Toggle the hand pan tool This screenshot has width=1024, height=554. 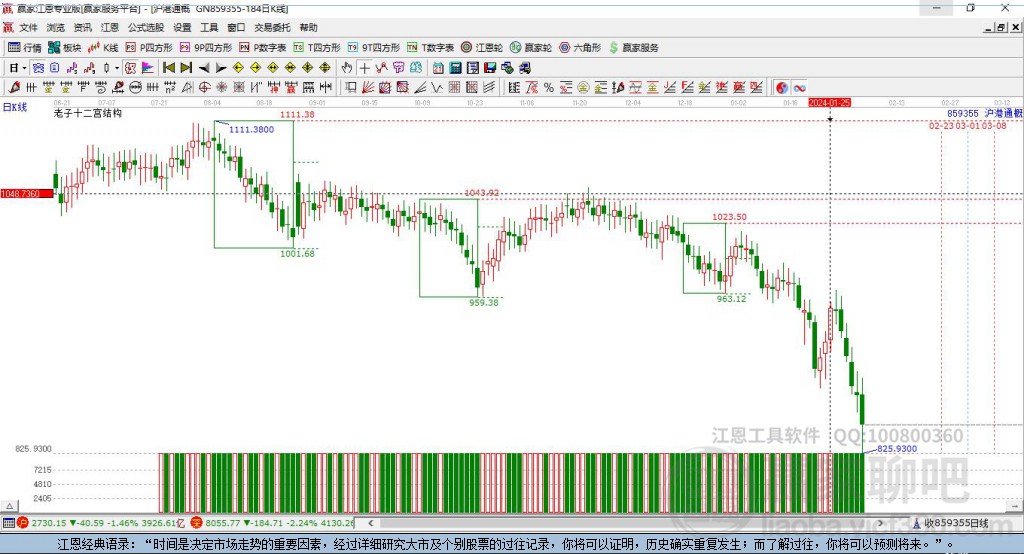tap(347, 68)
